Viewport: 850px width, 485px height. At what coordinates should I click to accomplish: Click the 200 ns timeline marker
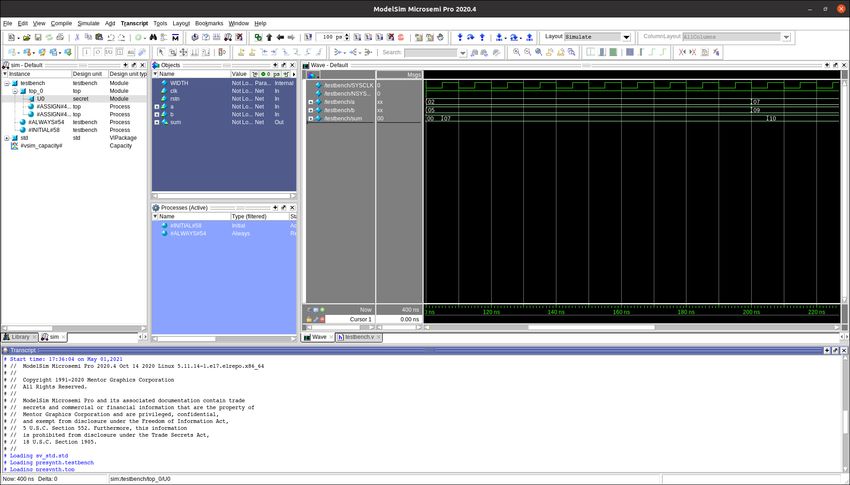tap(751, 312)
